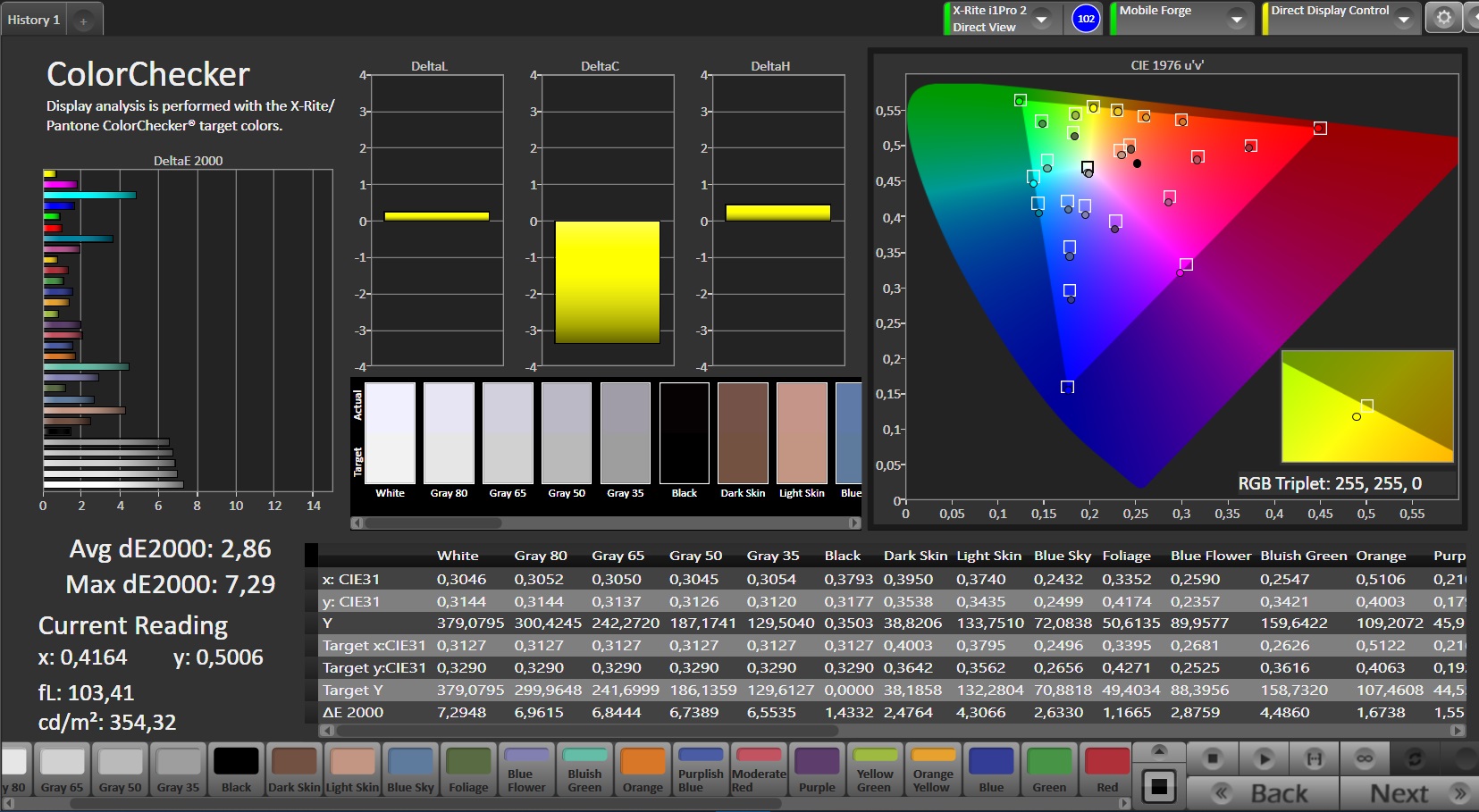Click the refresh arrows icon
Image resolution: width=1479 pixels, height=812 pixels.
point(1415,759)
